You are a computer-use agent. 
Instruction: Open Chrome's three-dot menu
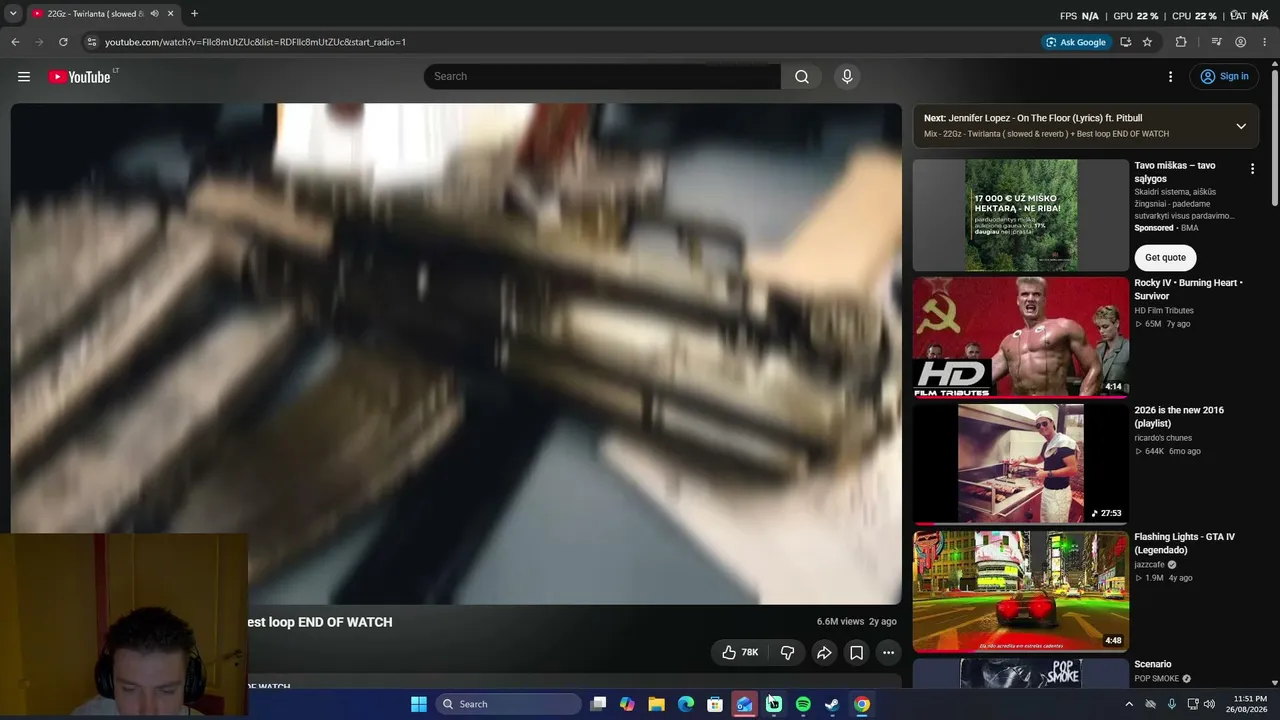1264,42
